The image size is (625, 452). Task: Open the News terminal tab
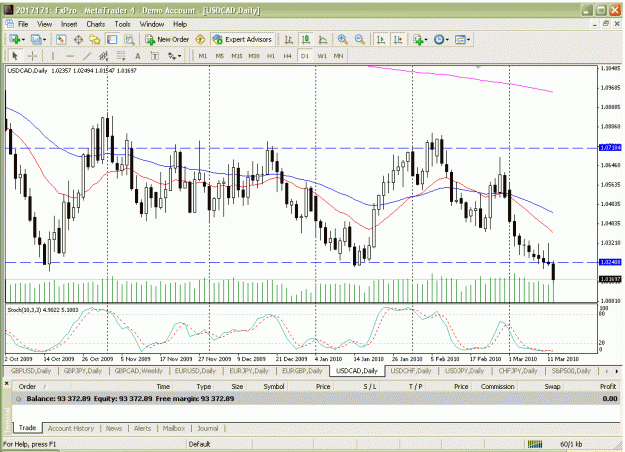tap(114, 428)
